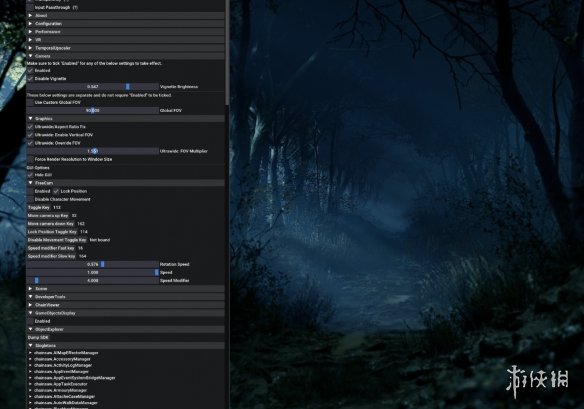This screenshot has height=409, width=584.
Task: Uncheck Ultrawide: Enable Vertical FOV
Action: pos(30,135)
